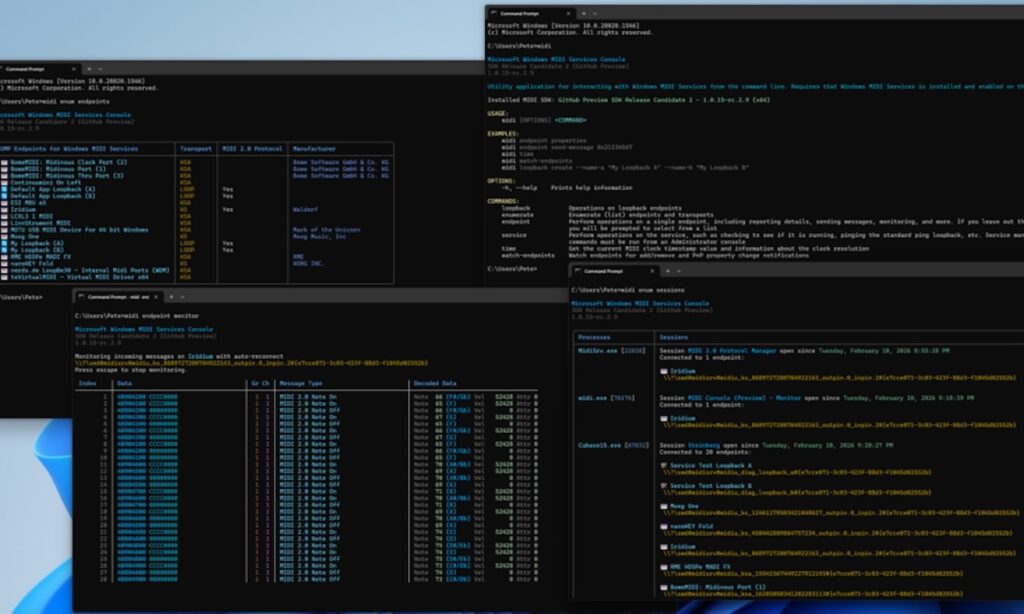Image resolution: width=1024 pixels, height=614 pixels.
Task: Click the Iridium endpoint icon under MidiSrv.exe session
Action: 663,371
